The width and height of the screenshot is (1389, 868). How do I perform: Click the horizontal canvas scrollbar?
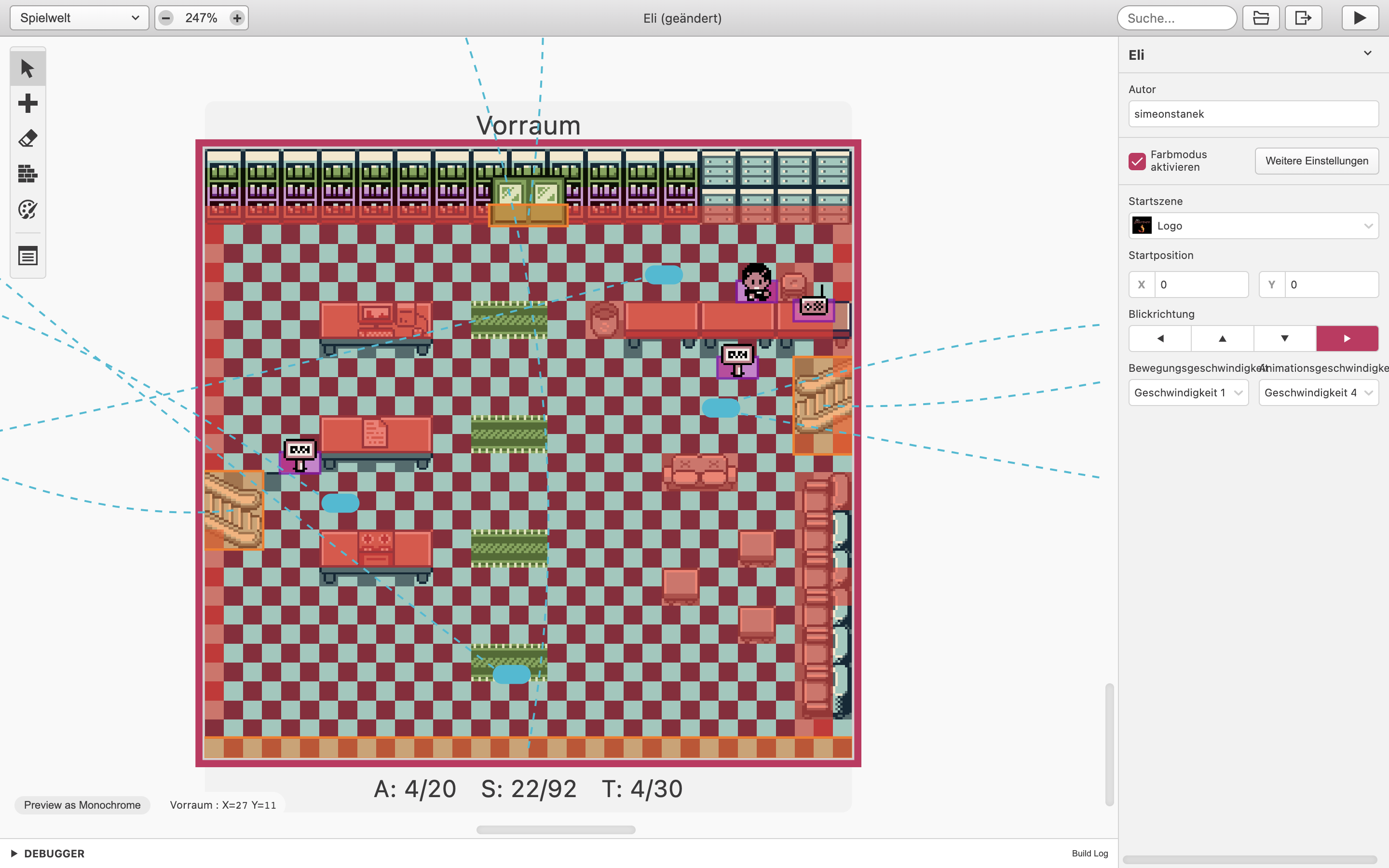(556, 829)
